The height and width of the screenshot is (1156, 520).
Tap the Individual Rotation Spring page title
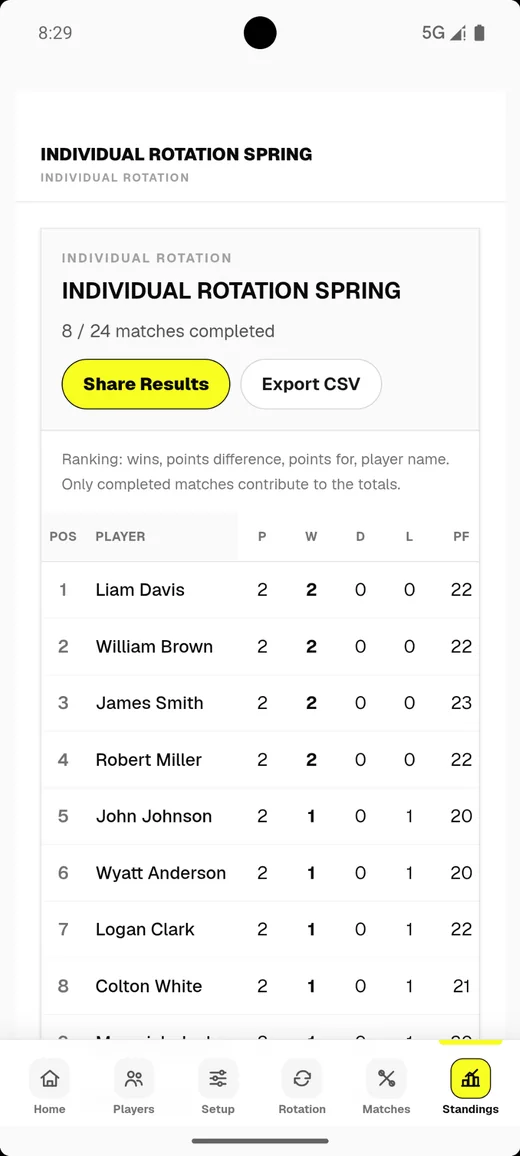176,154
